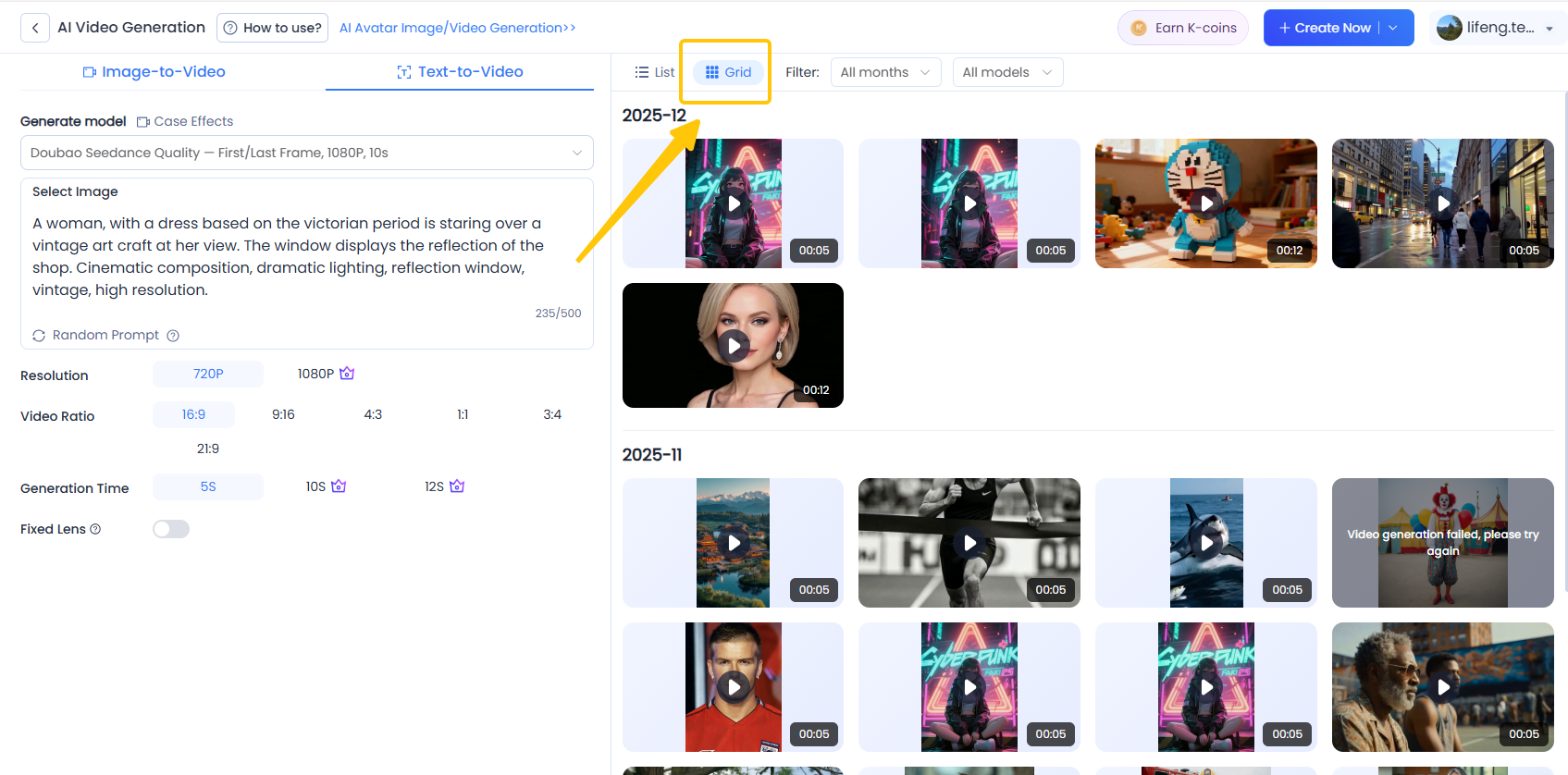The width and height of the screenshot is (1568, 775).
Task: Open AI Avatar Image/Video Generation link
Action: coord(457,28)
